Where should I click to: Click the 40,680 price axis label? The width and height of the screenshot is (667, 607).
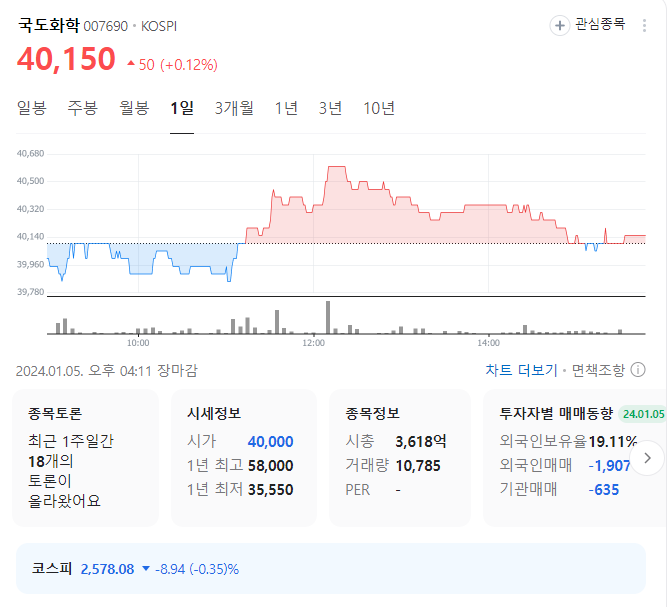(x=30, y=154)
